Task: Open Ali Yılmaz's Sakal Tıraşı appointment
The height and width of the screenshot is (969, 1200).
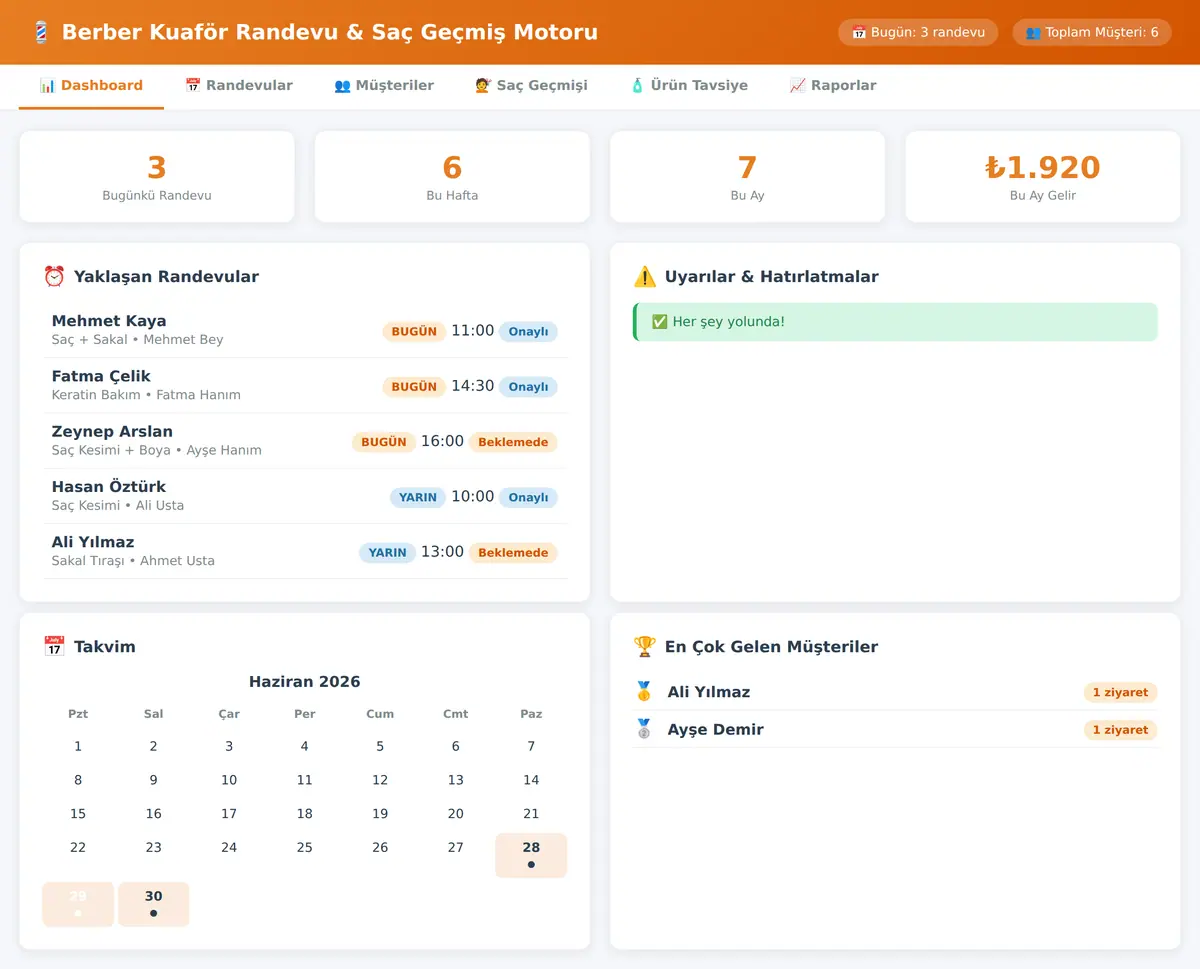Action: pyautogui.click(x=305, y=551)
